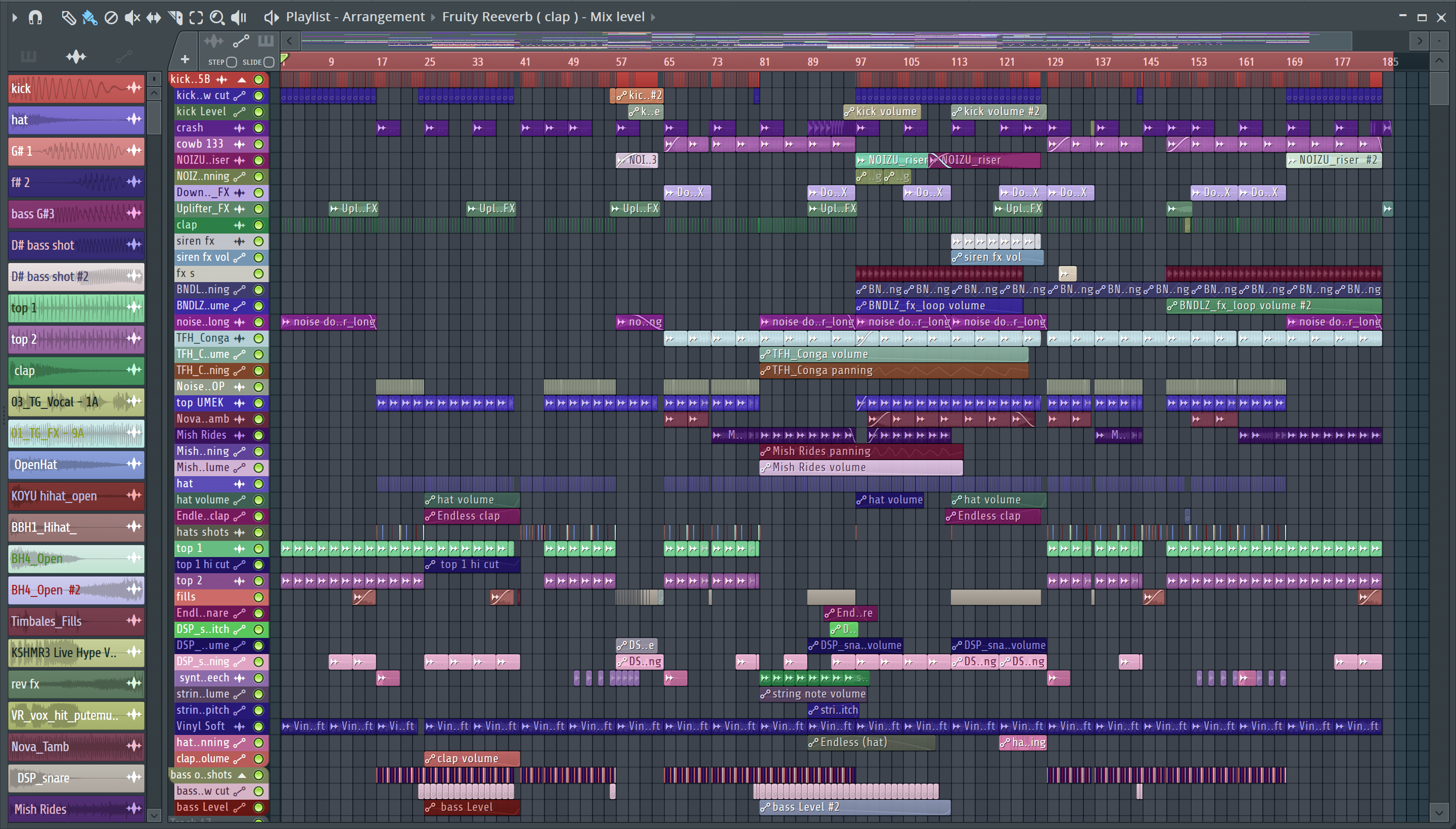Viewport: 1456px width, 829px height.
Task: Open the playlist options menu arrow
Action: click(x=15, y=18)
